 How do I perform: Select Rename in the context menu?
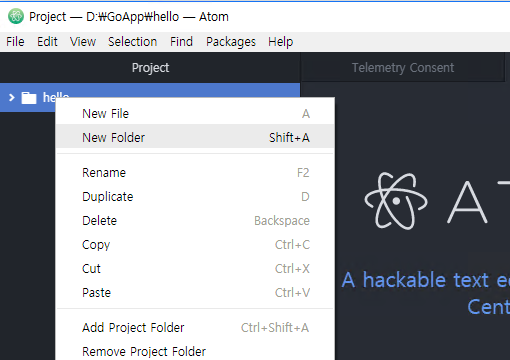pos(195,173)
